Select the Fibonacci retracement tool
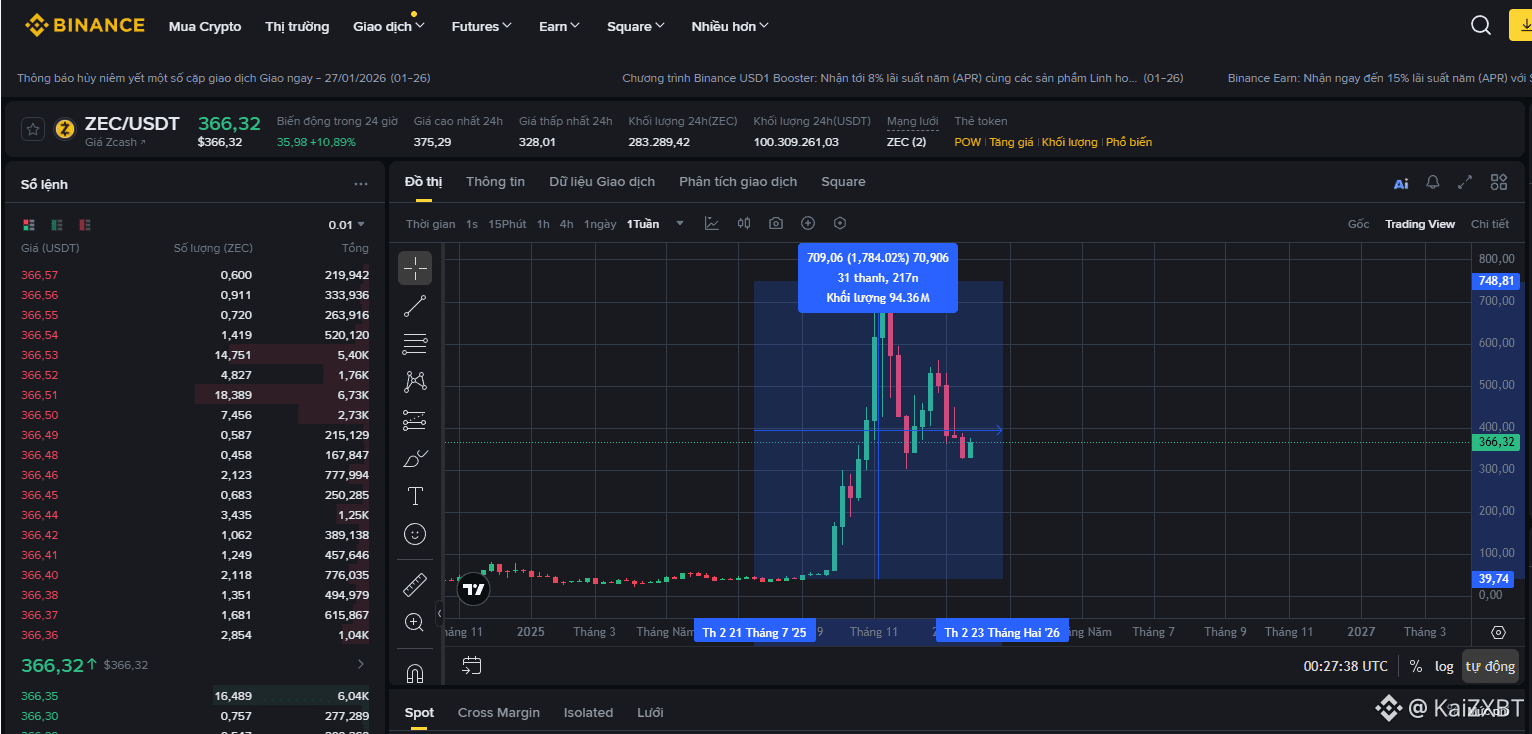The width and height of the screenshot is (1532, 734). pos(415,344)
